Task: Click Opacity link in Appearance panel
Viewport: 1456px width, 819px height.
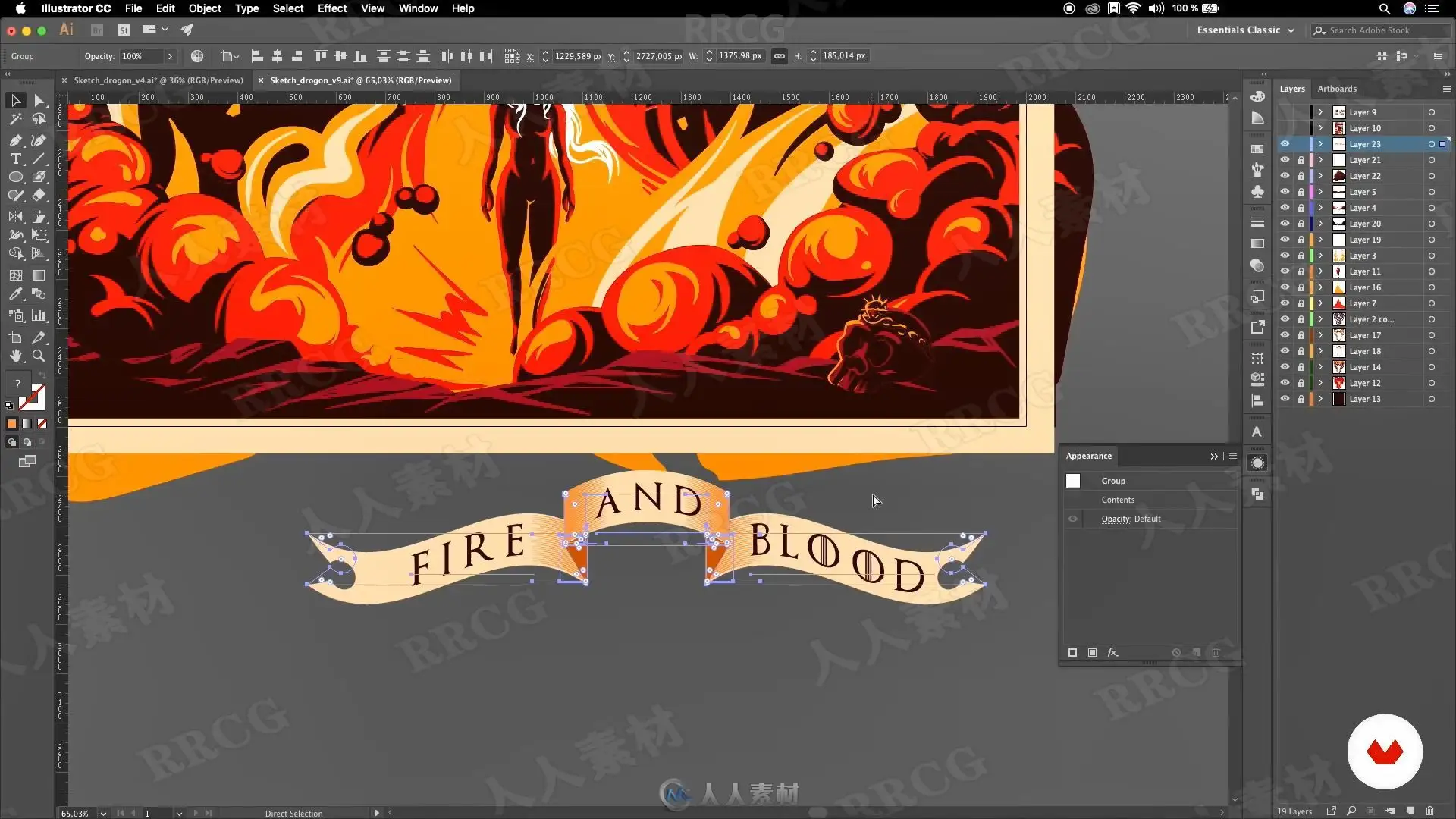Action: coord(1115,519)
